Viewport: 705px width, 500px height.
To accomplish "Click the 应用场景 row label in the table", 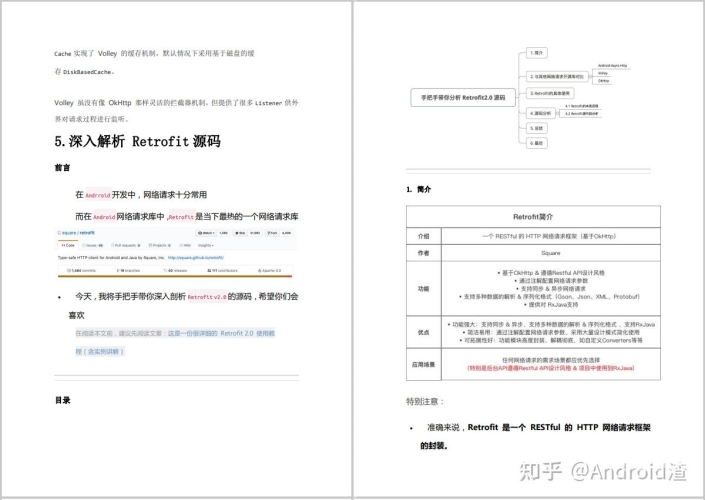I will pos(424,364).
